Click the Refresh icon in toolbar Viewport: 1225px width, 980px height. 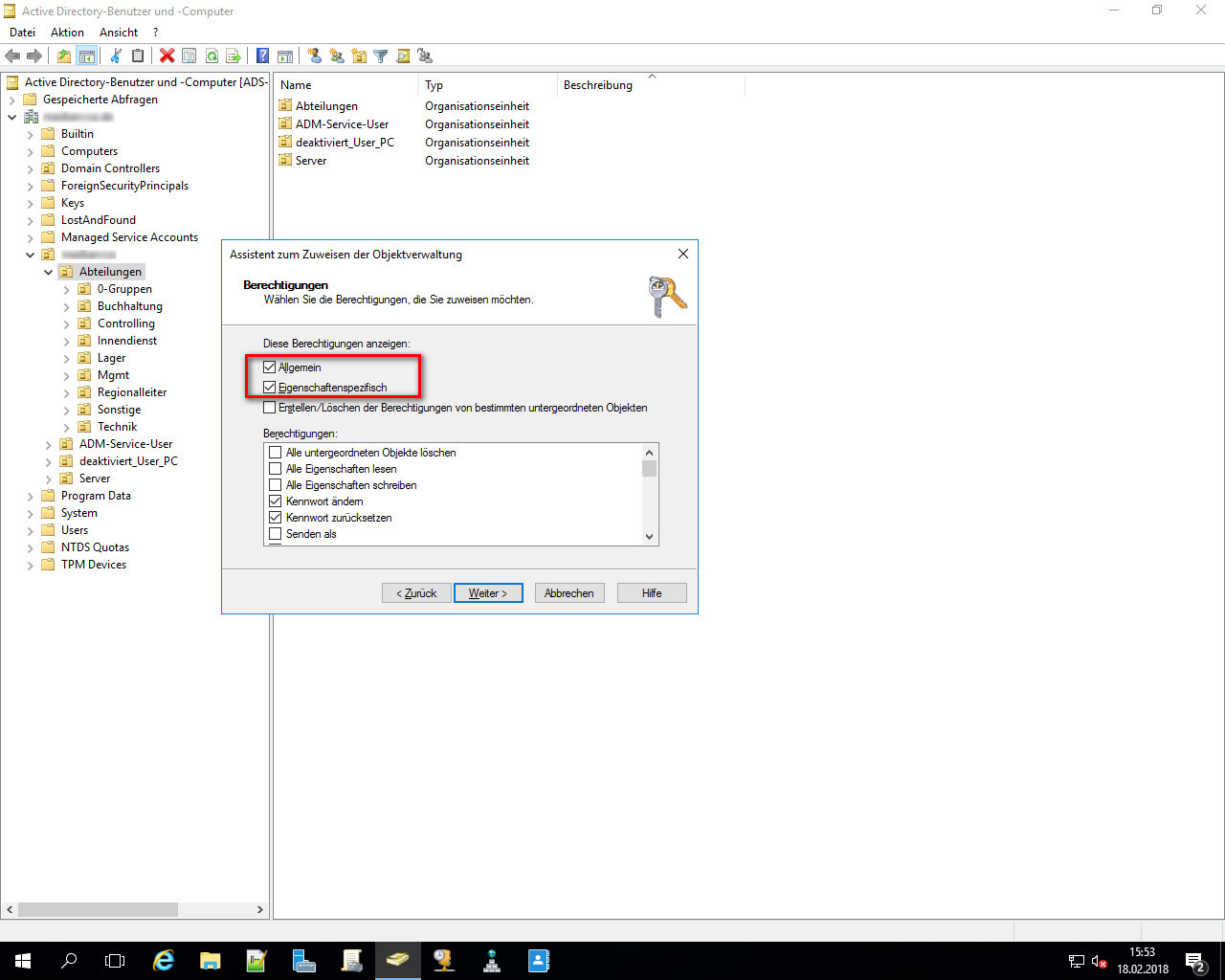[212, 56]
